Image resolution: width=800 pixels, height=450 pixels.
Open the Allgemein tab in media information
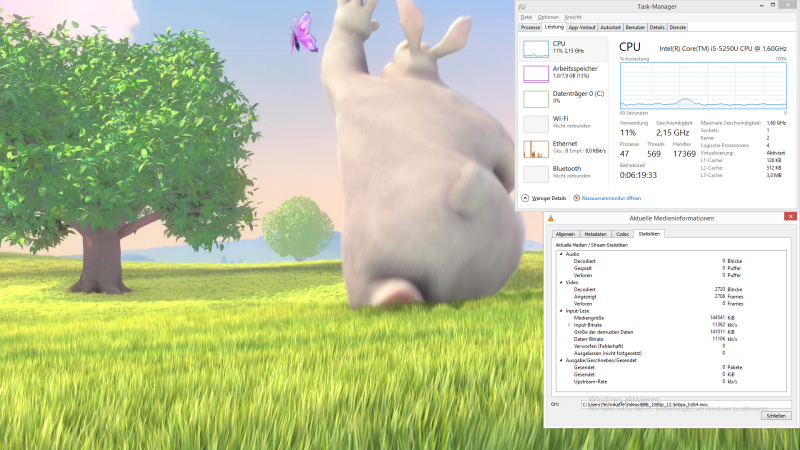tap(565, 234)
